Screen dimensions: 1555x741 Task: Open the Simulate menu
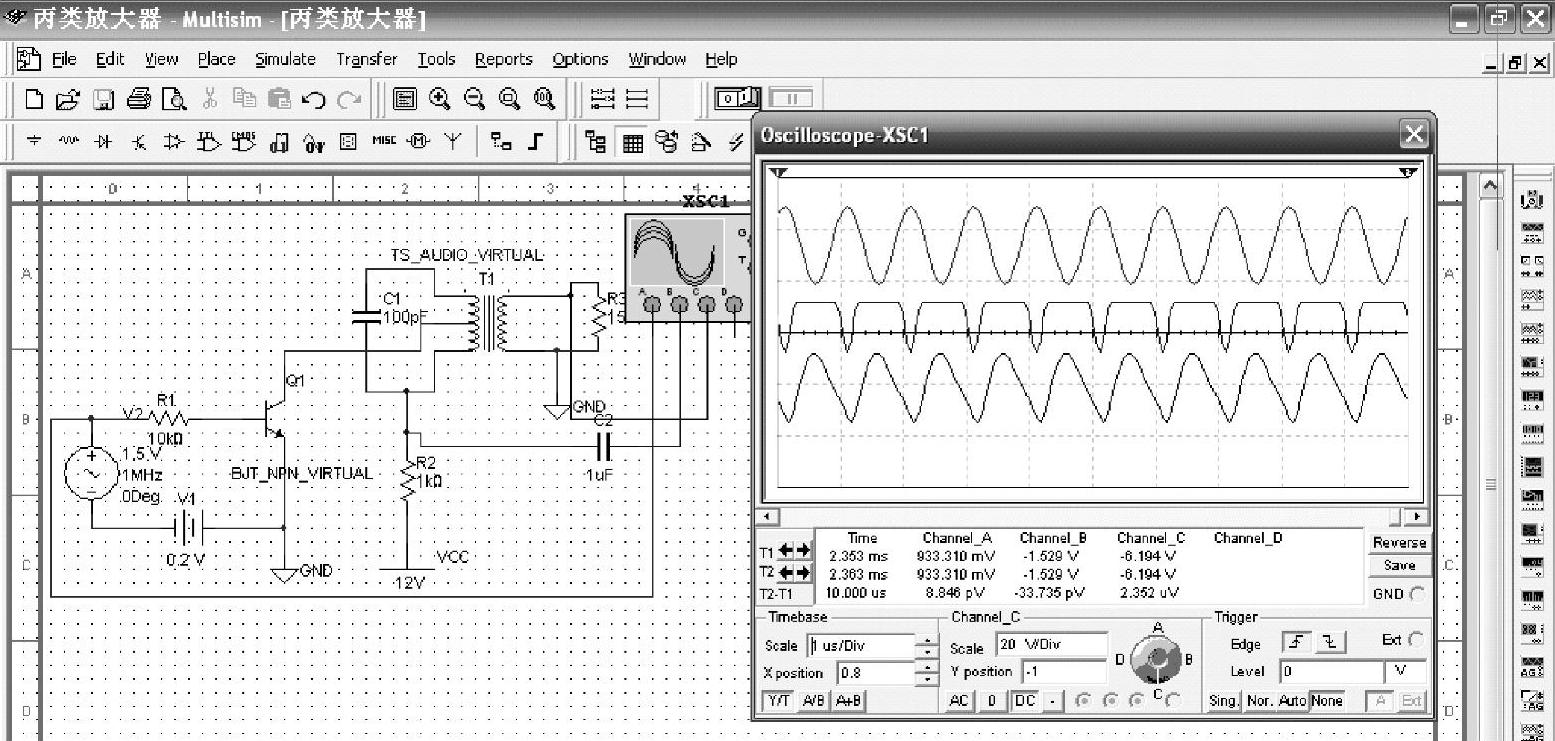[285, 59]
